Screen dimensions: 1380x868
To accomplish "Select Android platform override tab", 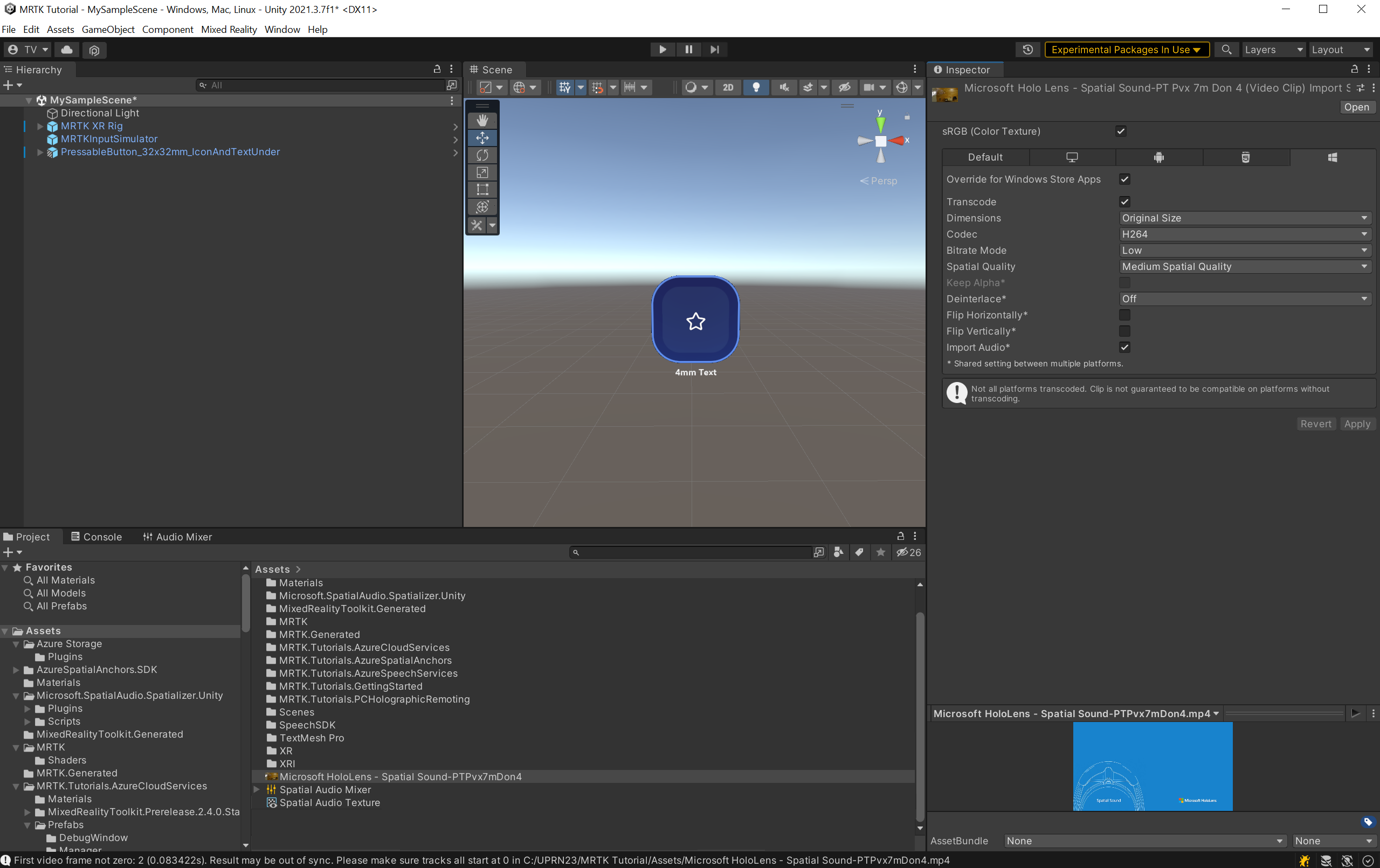I will 1158,157.
